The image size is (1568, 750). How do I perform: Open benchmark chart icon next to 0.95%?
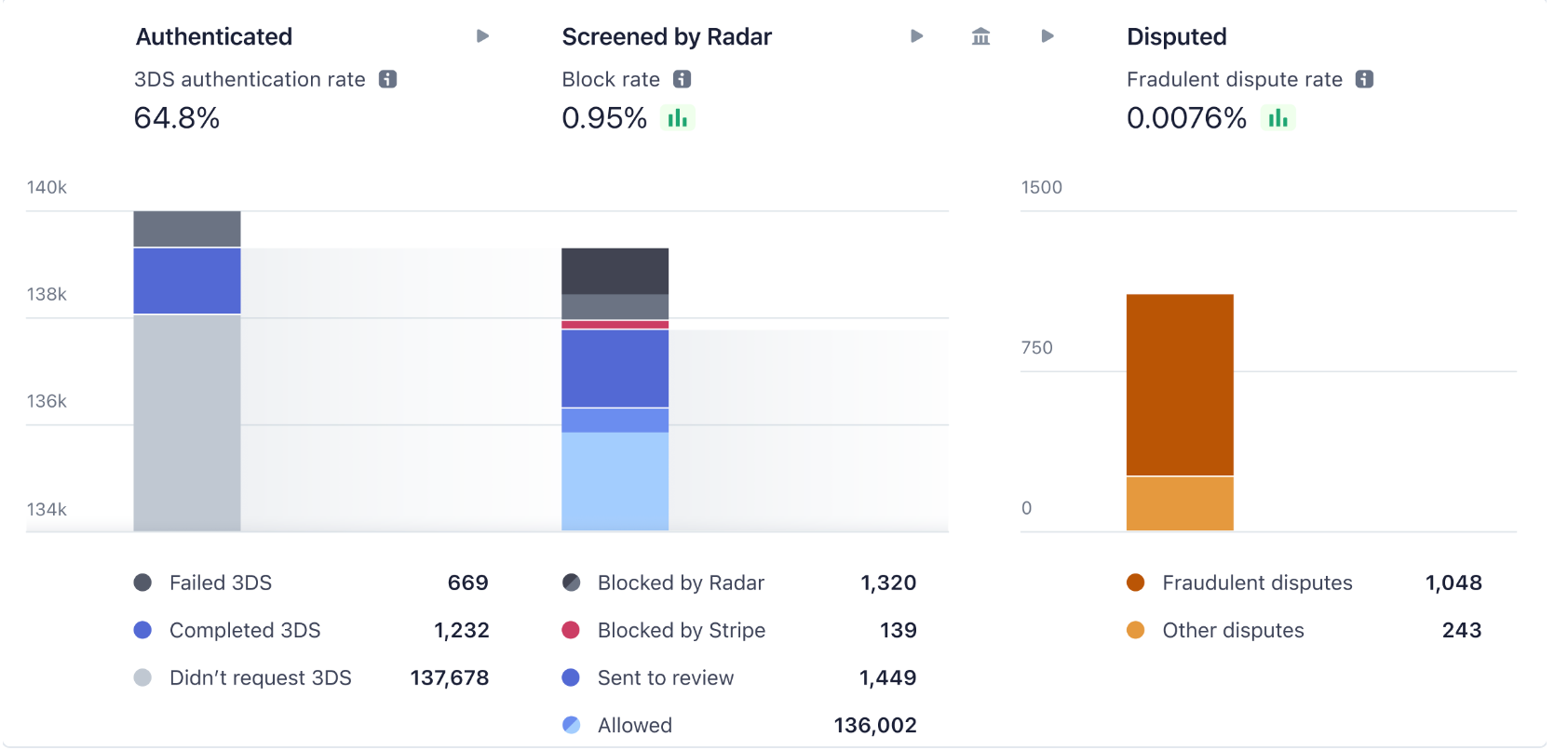(x=677, y=118)
